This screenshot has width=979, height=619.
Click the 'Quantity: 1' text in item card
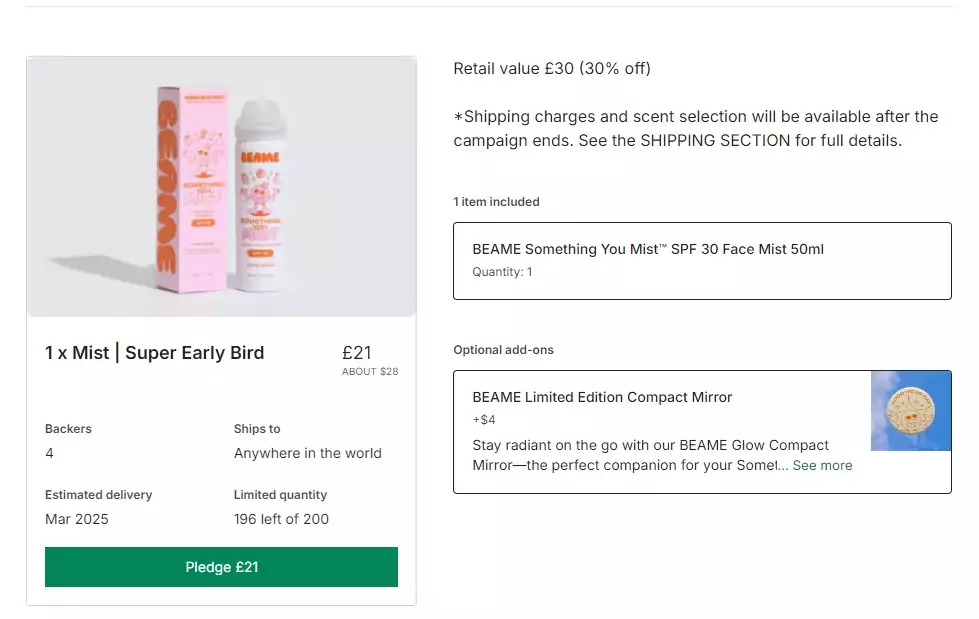(x=502, y=271)
